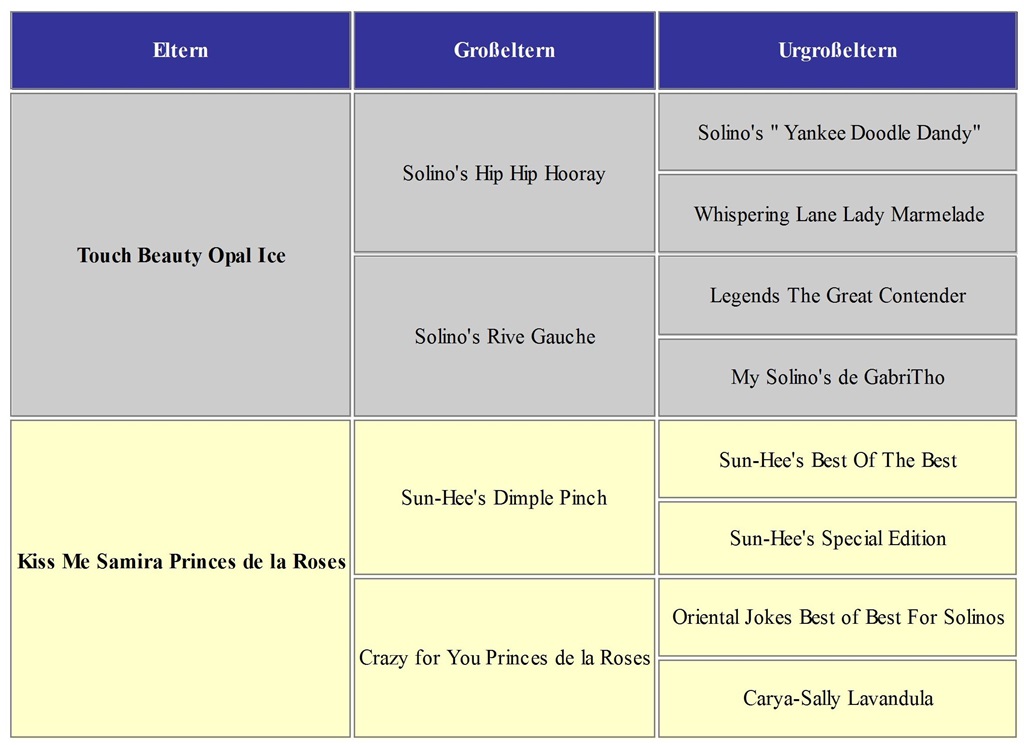The width and height of the screenshot is (1024, 745).
Task: Click Sun-Hee's Special Edition cell
Action: click(838, 539)
